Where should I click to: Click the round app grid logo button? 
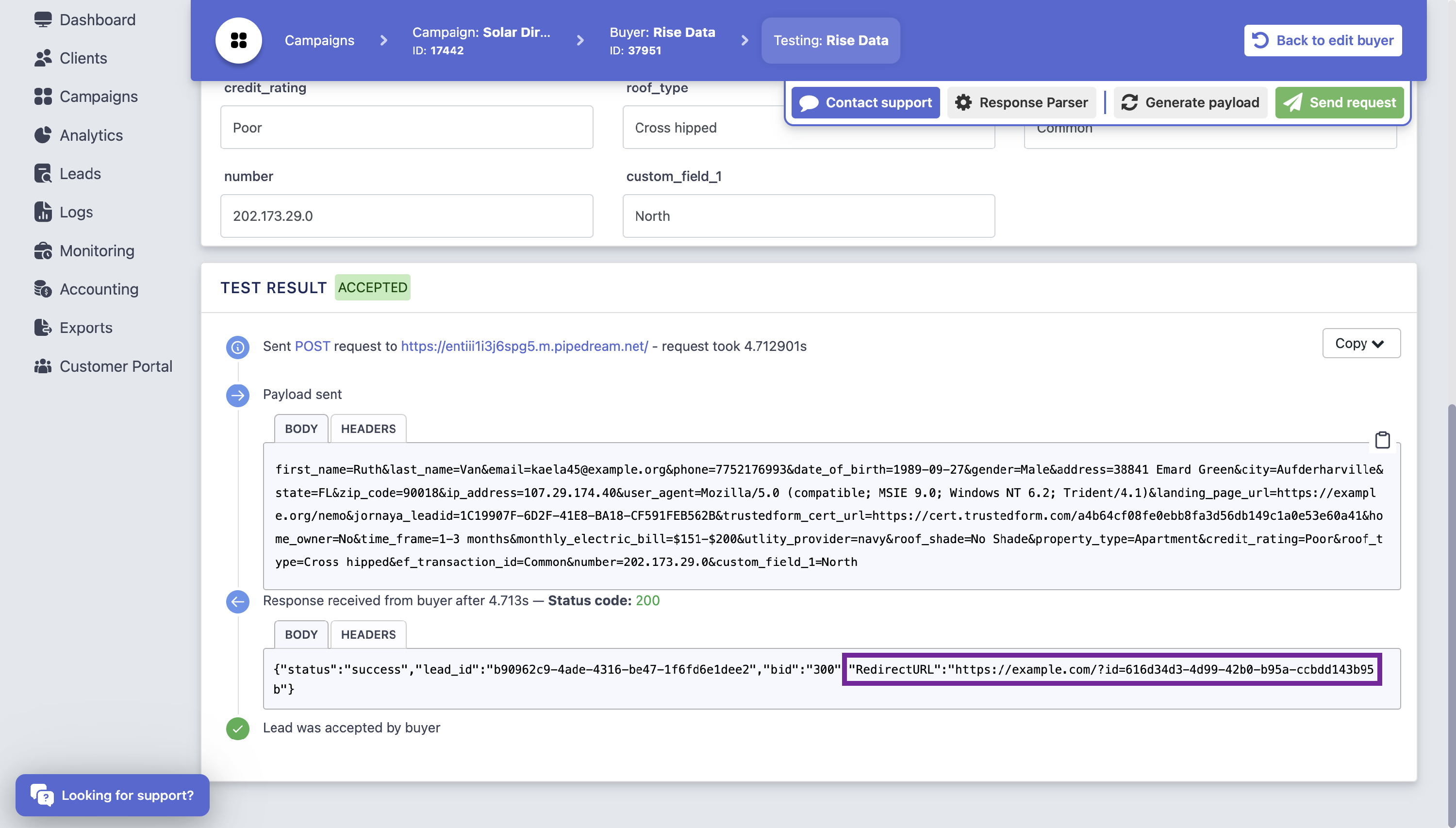coord(238,40)
